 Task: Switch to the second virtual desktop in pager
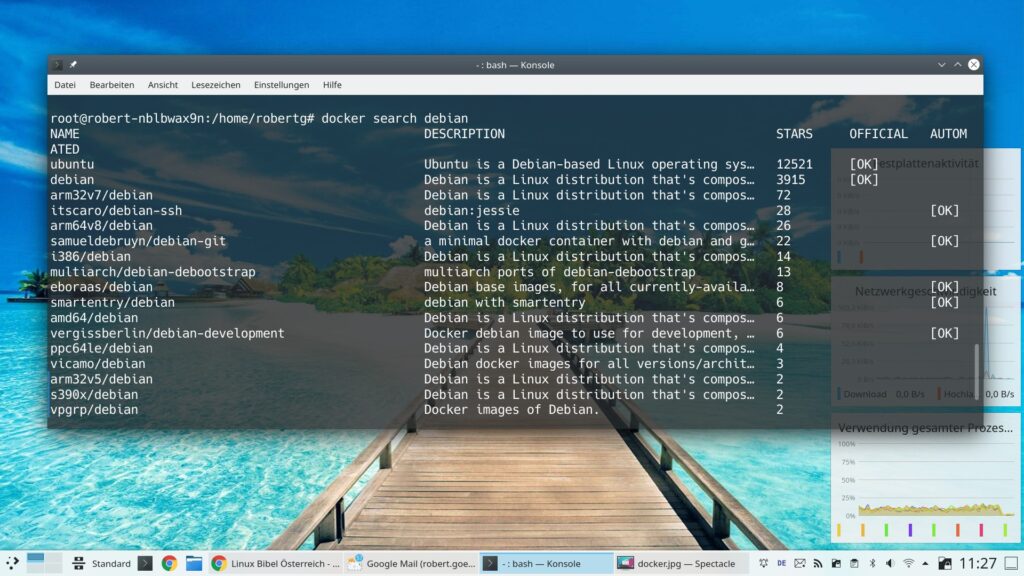pos(54,563)
